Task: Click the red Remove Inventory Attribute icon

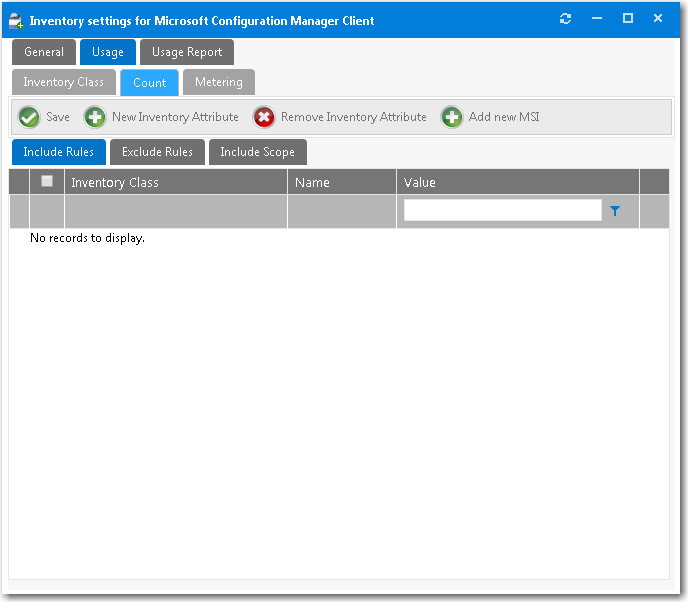Action: click(x=264, y=117)
